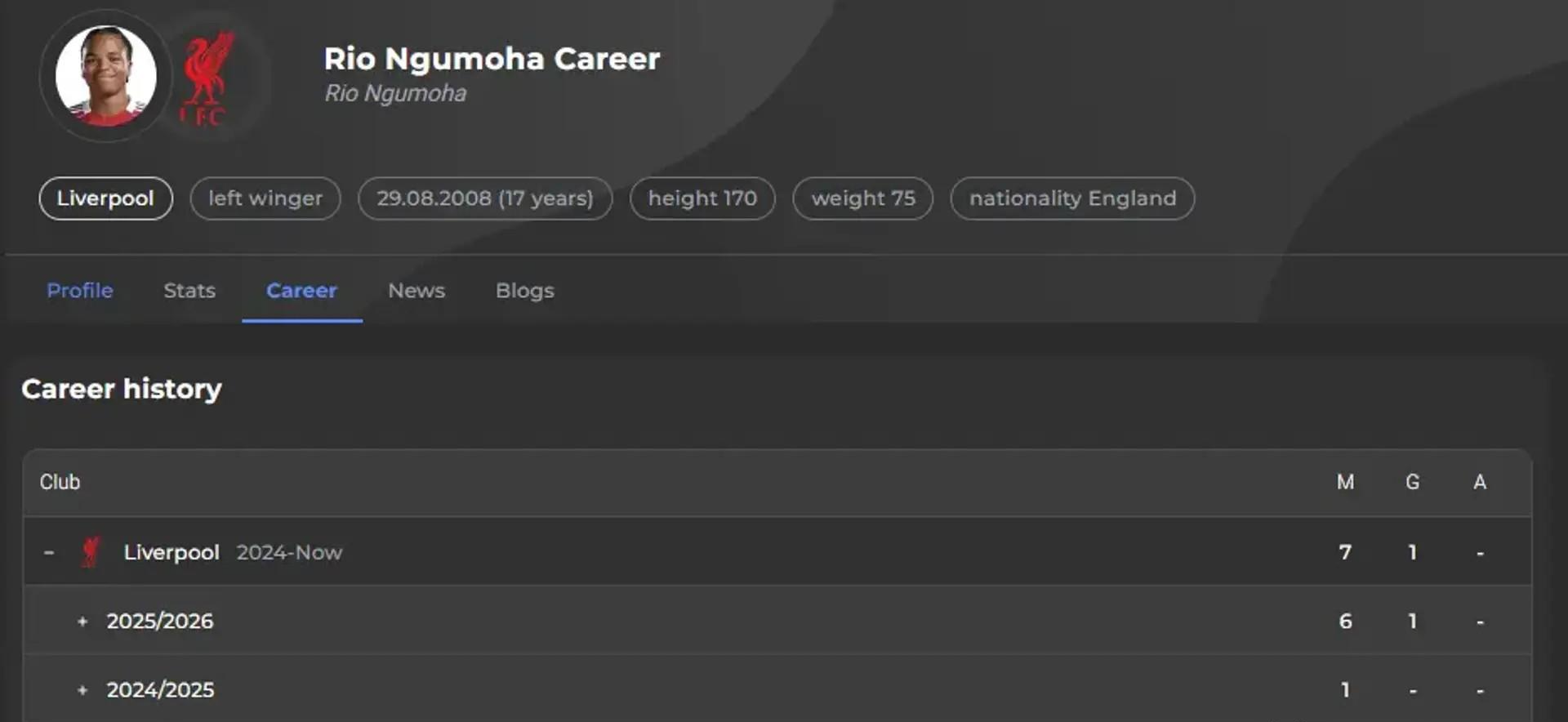Go to the News tab
Image resolution: width=1568 pixels, height=722 pixels.
pyautogui.click(x=416, y=291)
